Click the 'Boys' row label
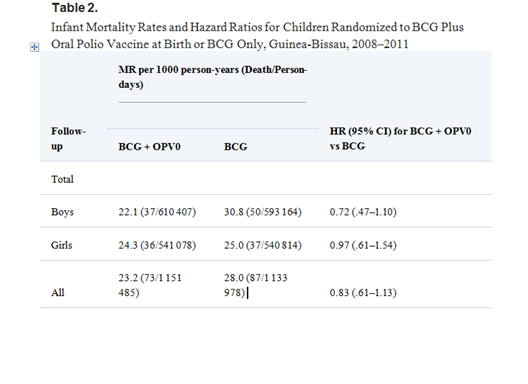This screenshot has width=528, height=384. coord(62,212)
